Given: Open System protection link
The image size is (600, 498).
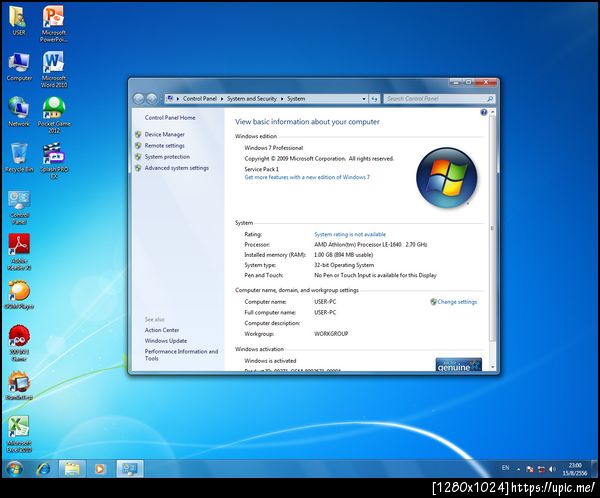Looking at the screenshot, I should [167, 157].
